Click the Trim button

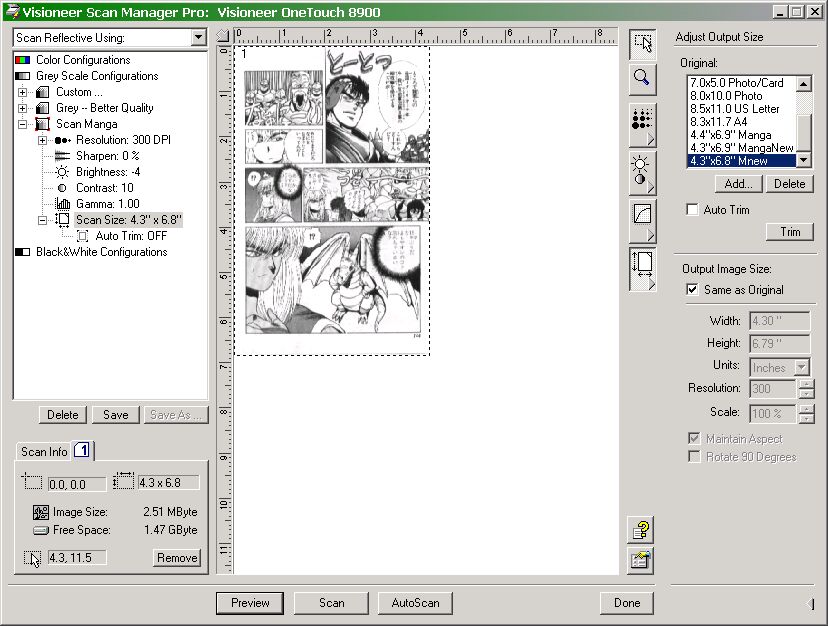(790, 232)
